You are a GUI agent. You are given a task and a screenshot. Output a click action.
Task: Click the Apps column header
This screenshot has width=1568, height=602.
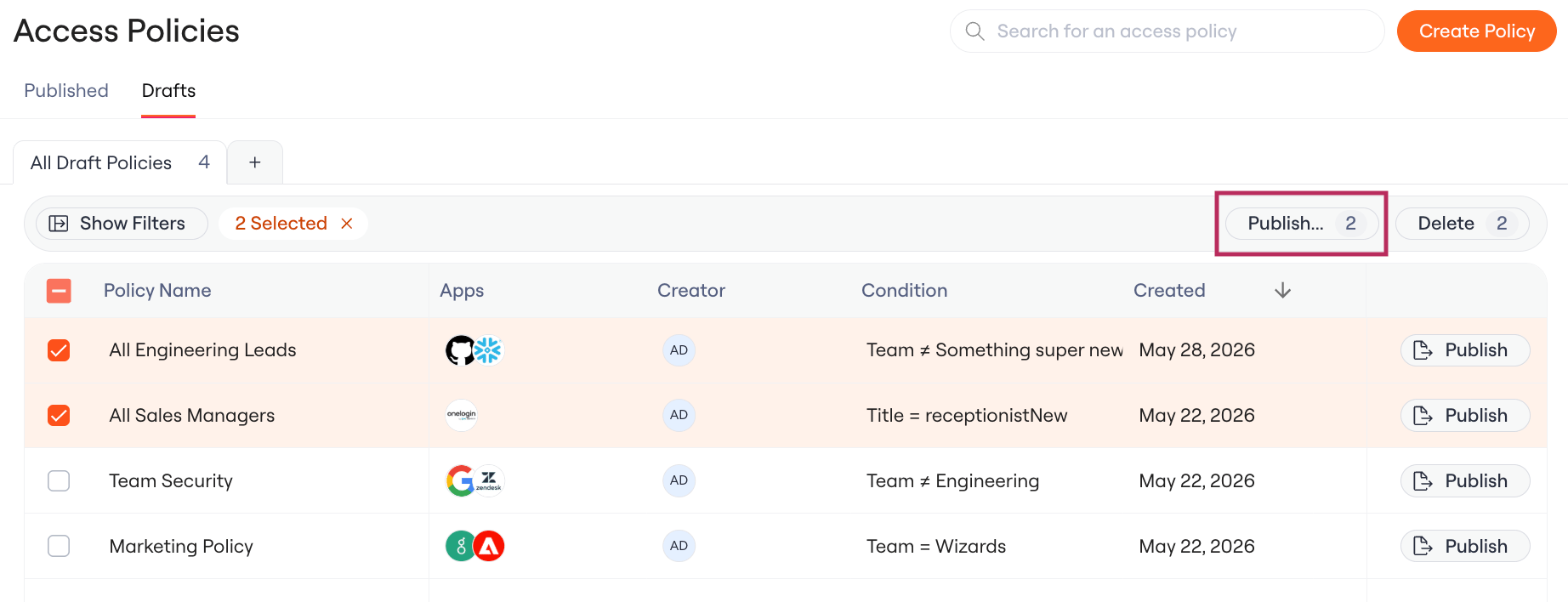pyautogui.click(x=462, y=291)
